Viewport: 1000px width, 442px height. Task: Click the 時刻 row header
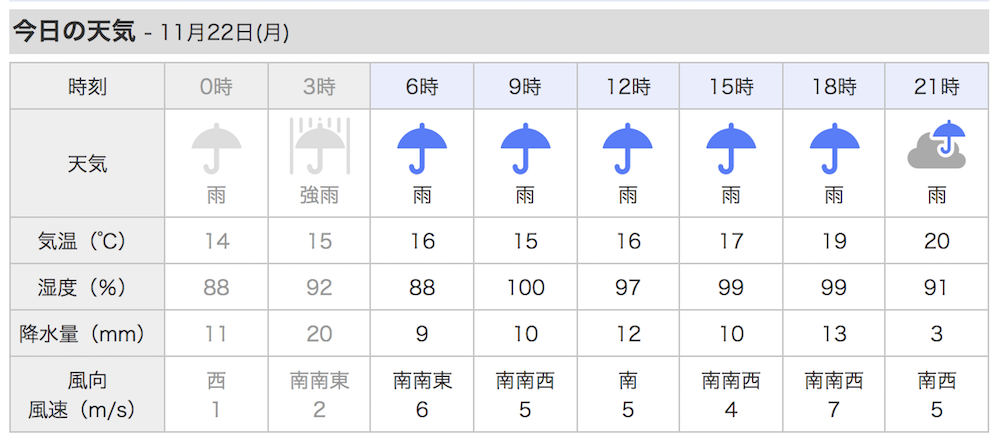click(x=87, y=86)
